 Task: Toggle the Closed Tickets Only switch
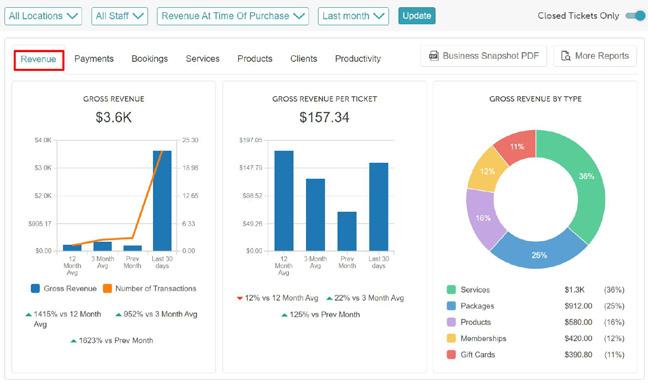pos(635,16)
